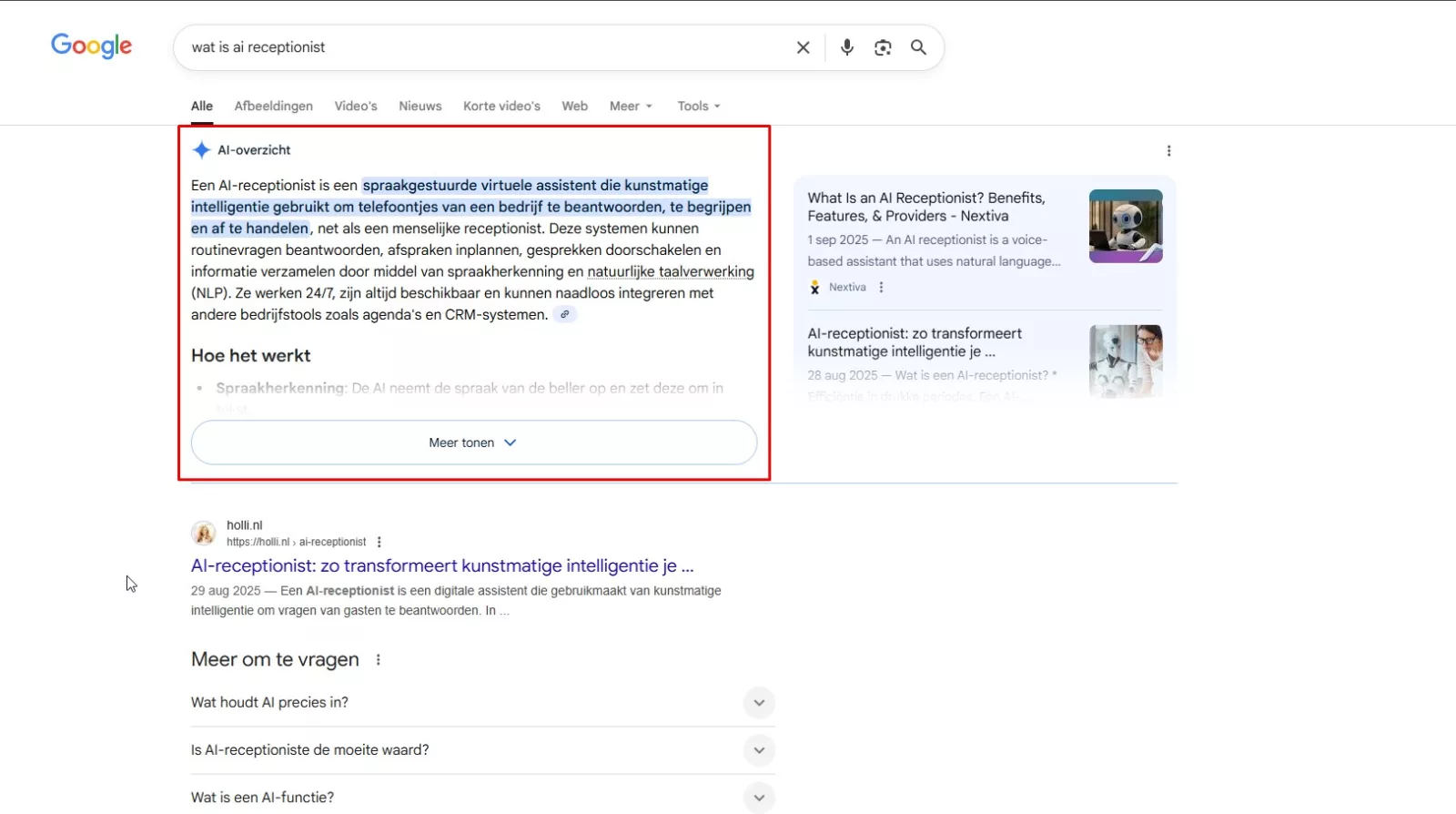Viewport: 1456px width, 814px height.
Task: Switch to the Afbeeldingen tab
Action: click(x=273, y=107)
